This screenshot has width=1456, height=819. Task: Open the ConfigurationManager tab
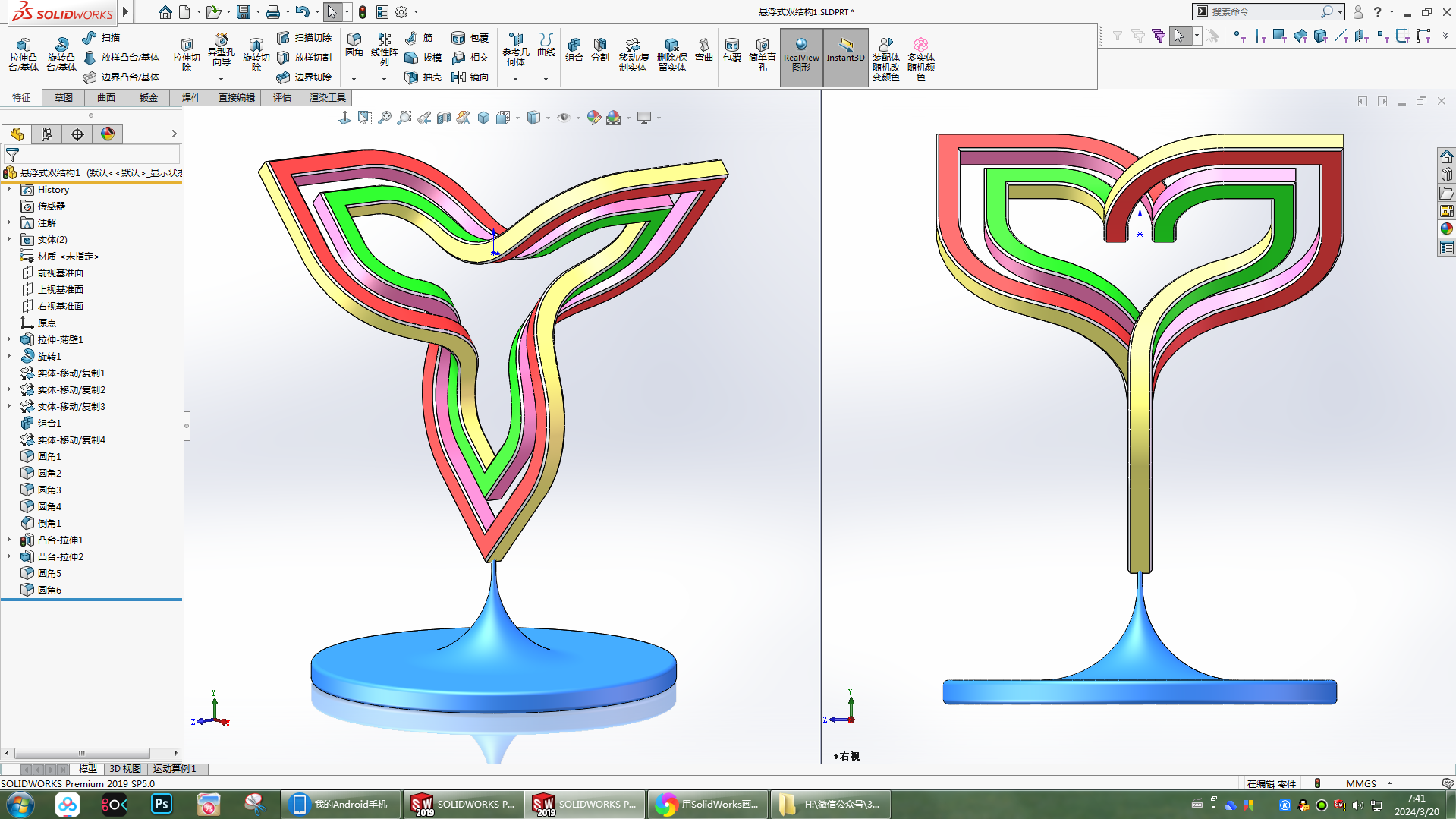(77, 134)
